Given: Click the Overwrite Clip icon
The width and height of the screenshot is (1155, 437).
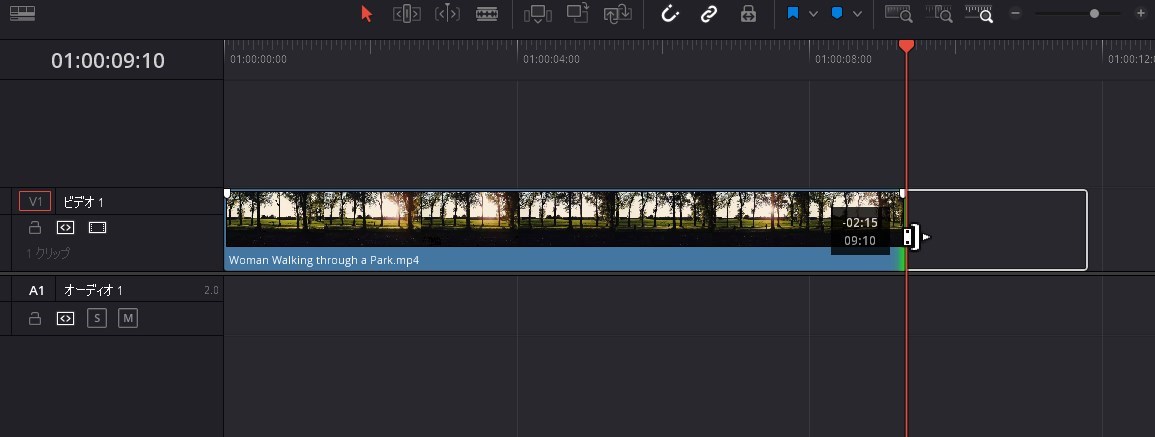Looking at the screenshot, I should (x=578, y=13).
